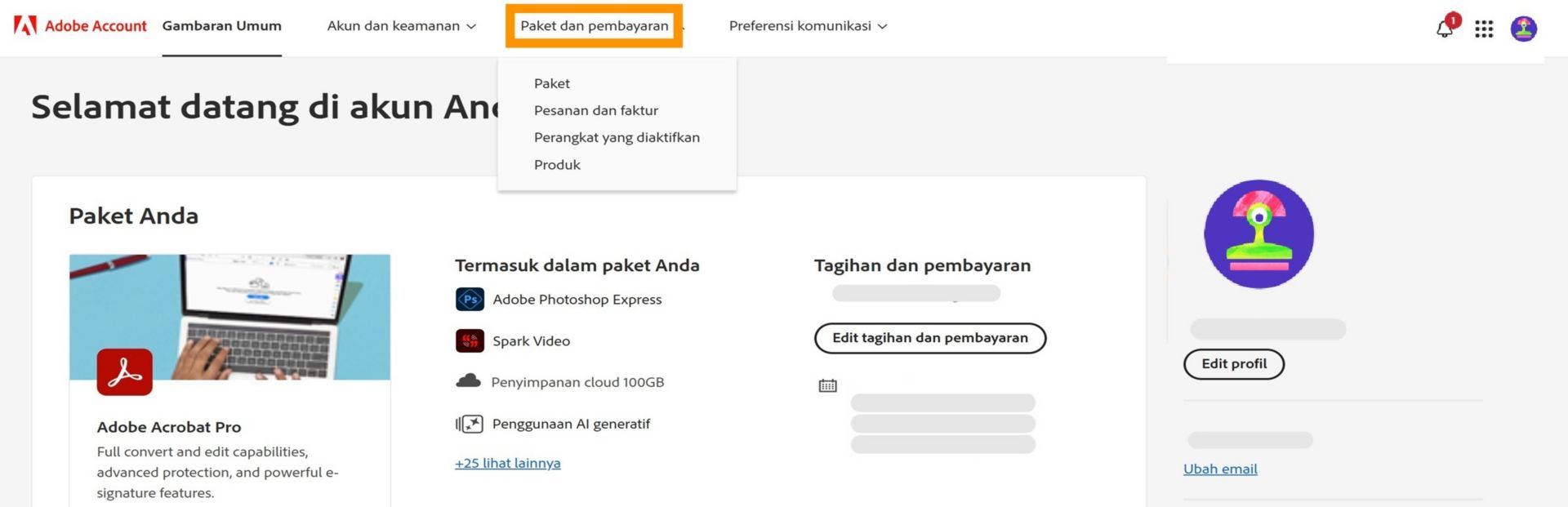Image resolution: width=1568 pixels, height=507 pixels.
Task: Go to the Gambaran Umum tab
Action: (x=221, y=26)
